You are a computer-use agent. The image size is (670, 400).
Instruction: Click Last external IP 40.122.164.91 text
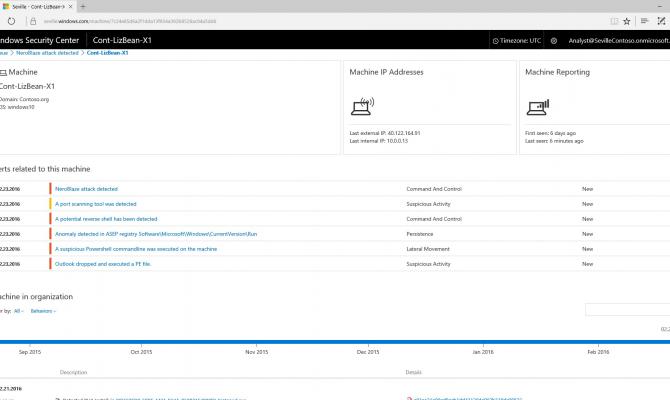pos(385,133)
